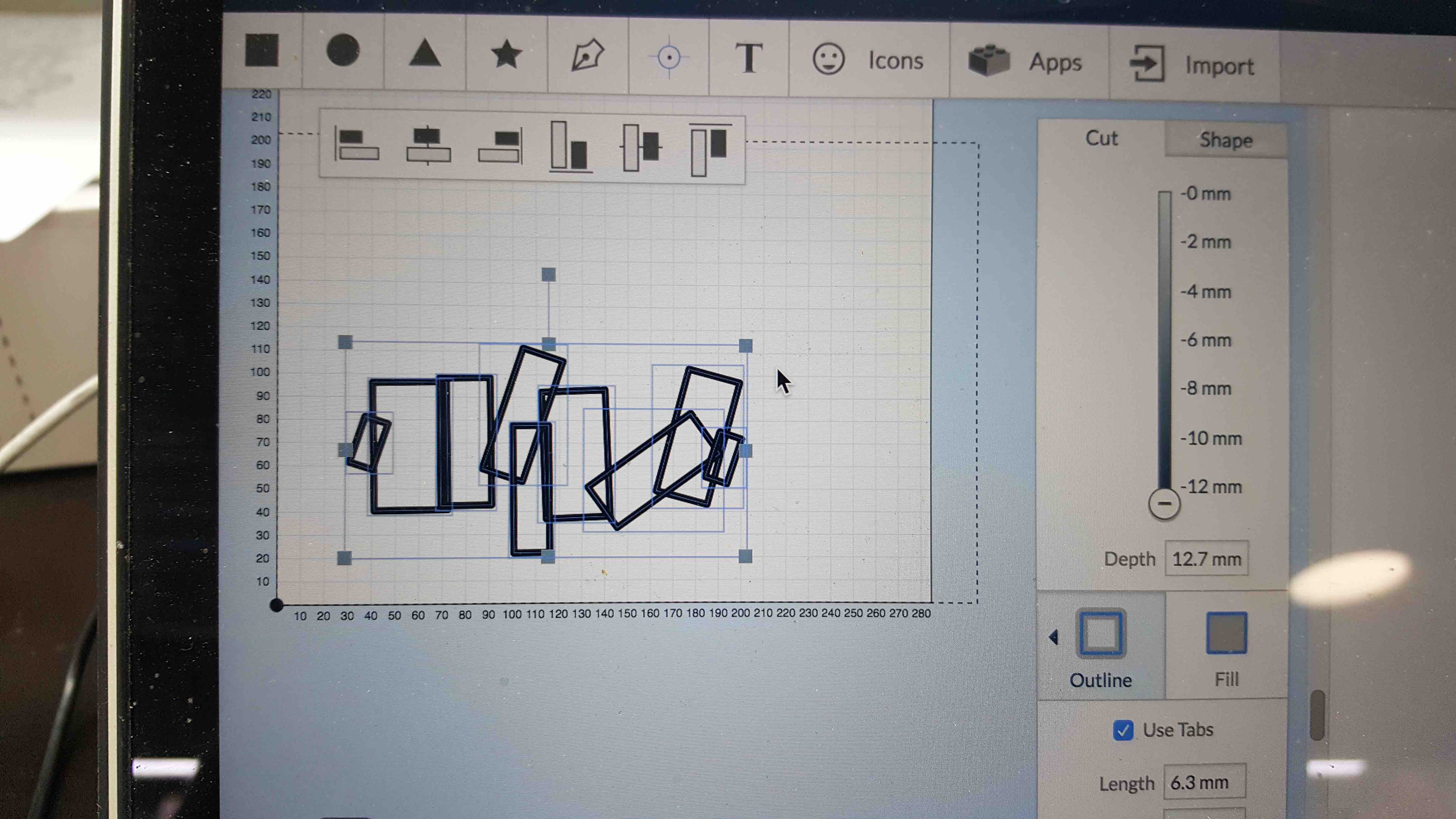Align selected shapes to right edge

point(500,146)
